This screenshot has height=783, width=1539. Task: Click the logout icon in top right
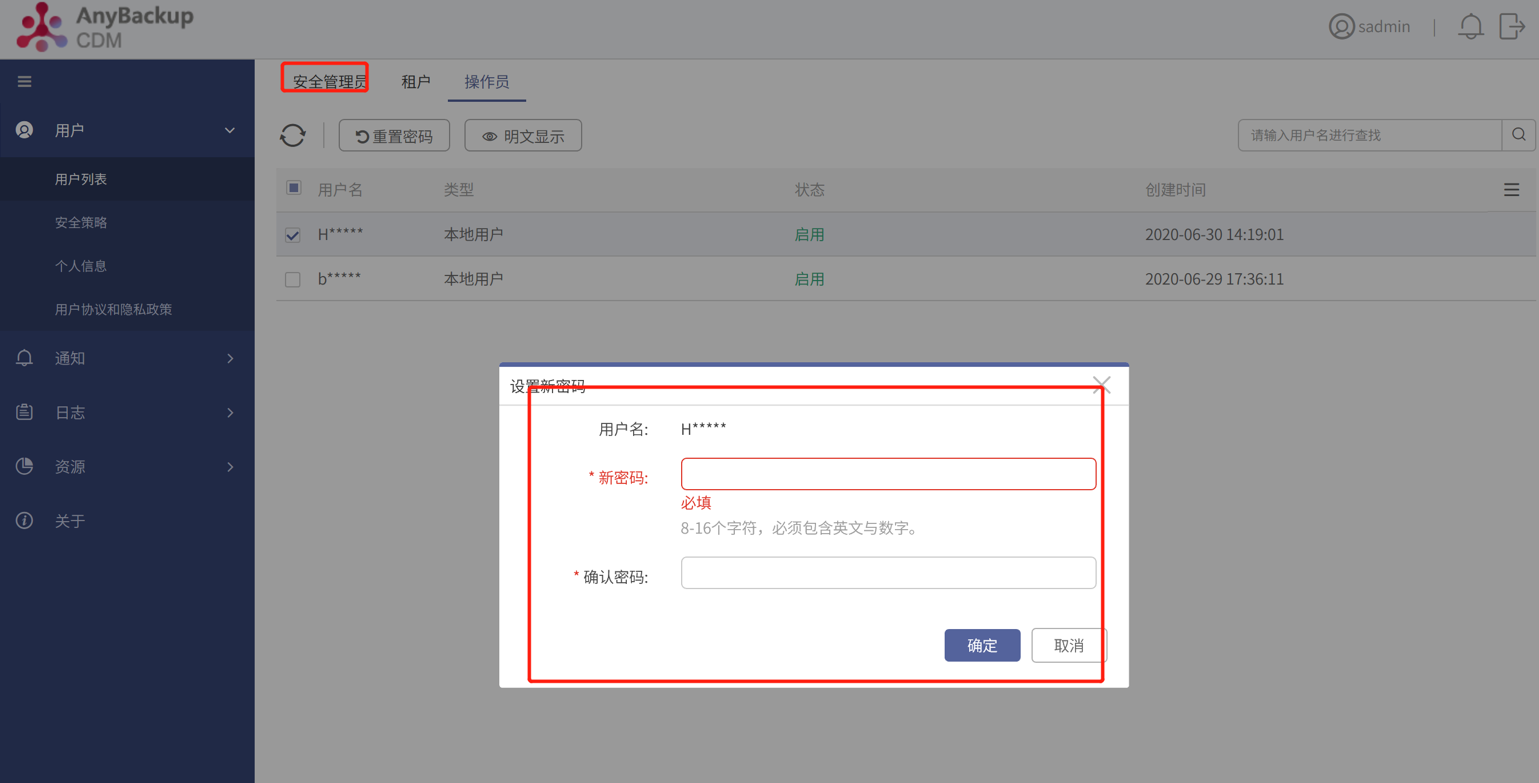click(x=1512, y=26)
